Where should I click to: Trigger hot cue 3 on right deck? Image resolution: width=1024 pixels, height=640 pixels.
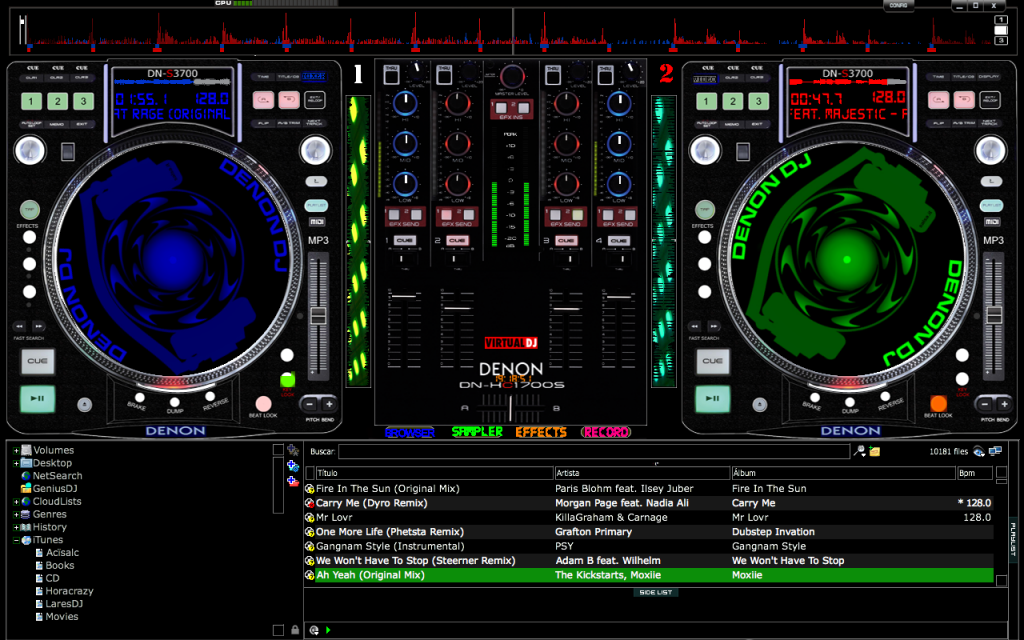(x=758, y=101)
